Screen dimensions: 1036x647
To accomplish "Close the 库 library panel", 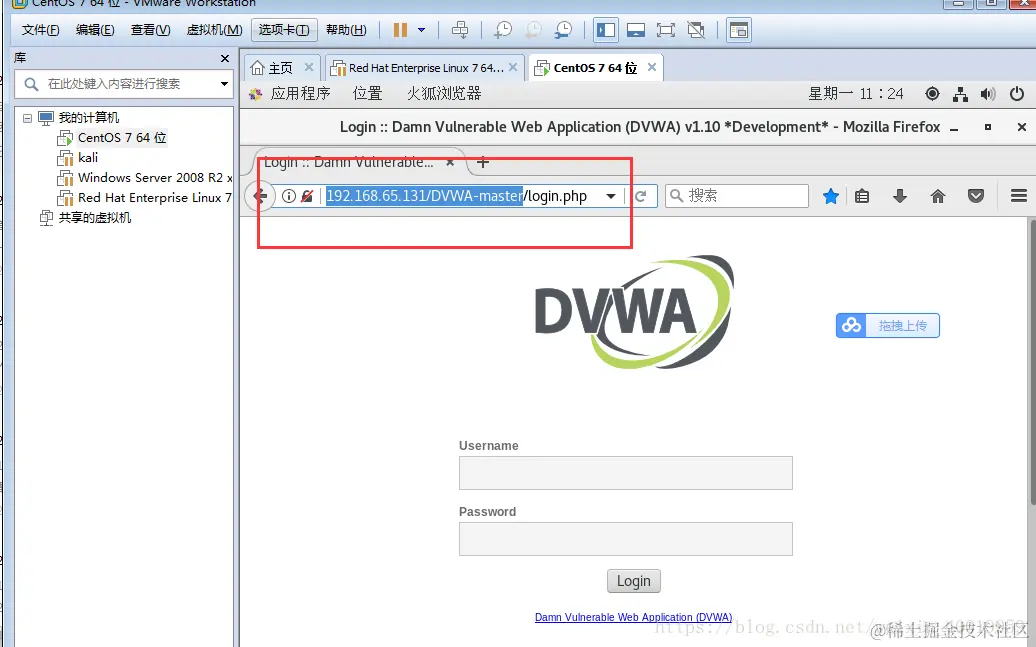I will (x=225, y=59).
